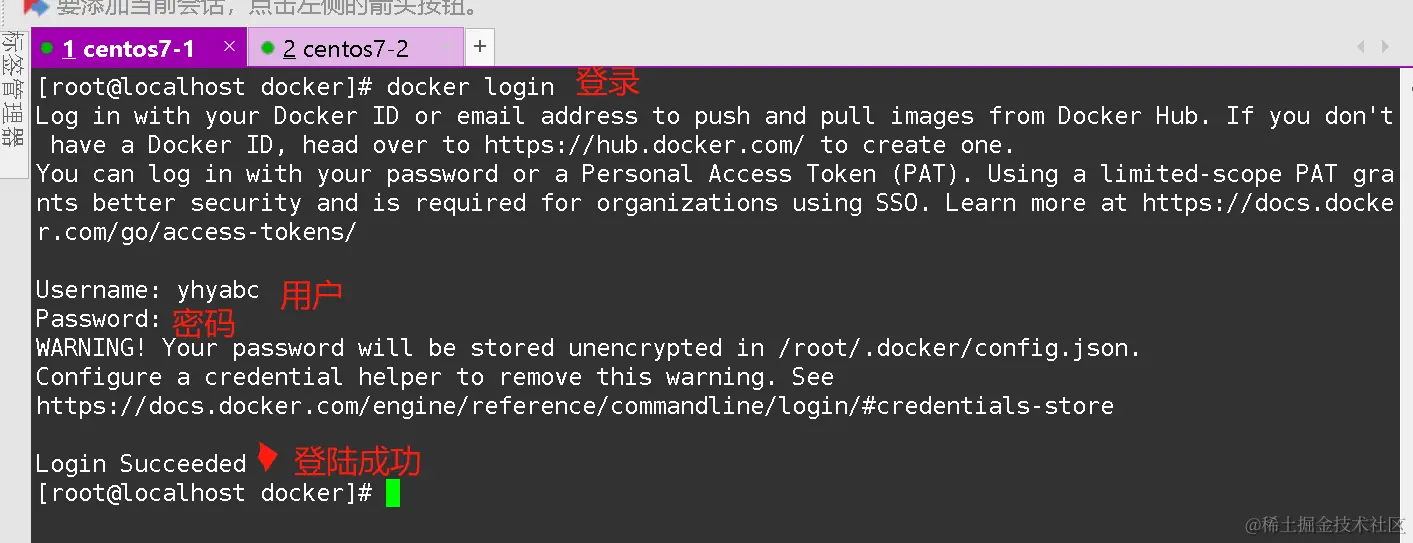The height and width of the screenshot is (543, 1413).
Task: Click the green status dot on centos7-1
Action: pyautogui.click(x=46, y=48)
